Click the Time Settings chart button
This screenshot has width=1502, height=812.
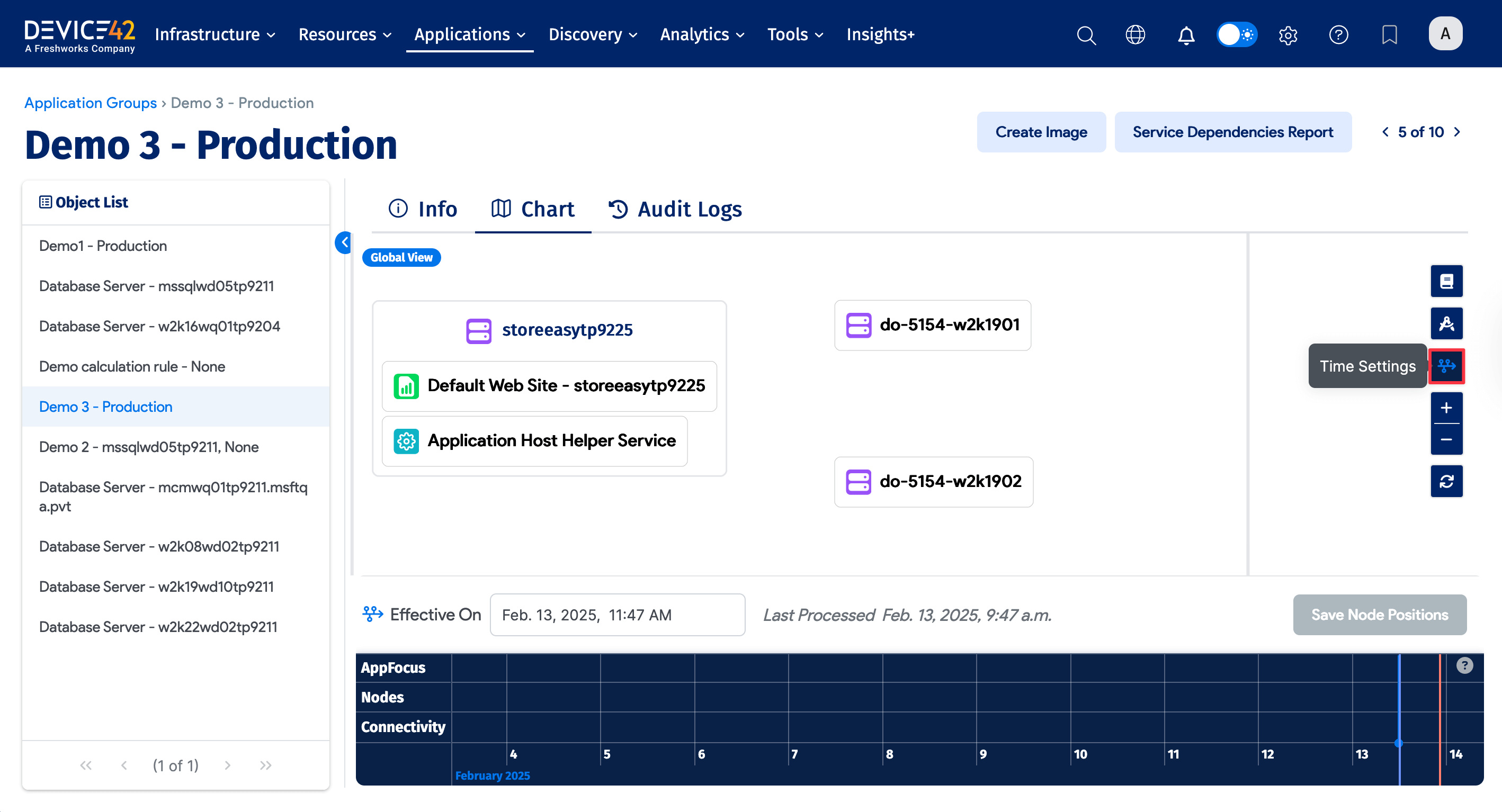tap(1446, 366)
